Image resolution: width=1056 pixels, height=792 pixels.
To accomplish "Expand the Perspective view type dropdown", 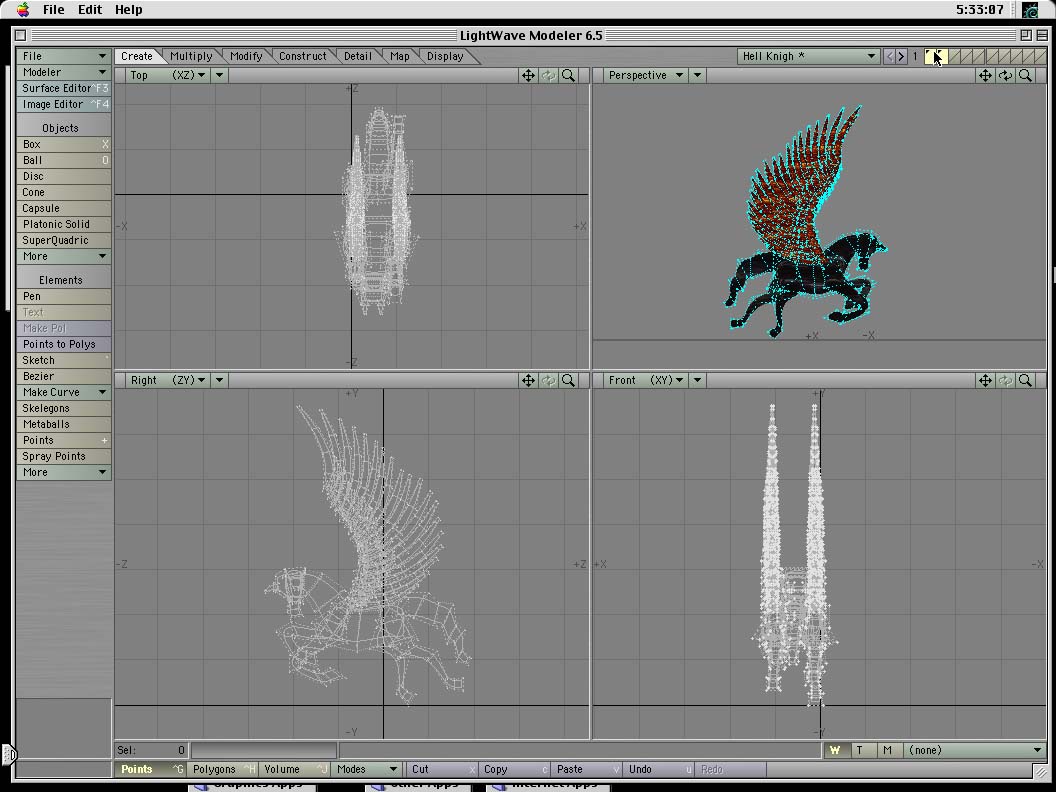I will tap(646, 75).
